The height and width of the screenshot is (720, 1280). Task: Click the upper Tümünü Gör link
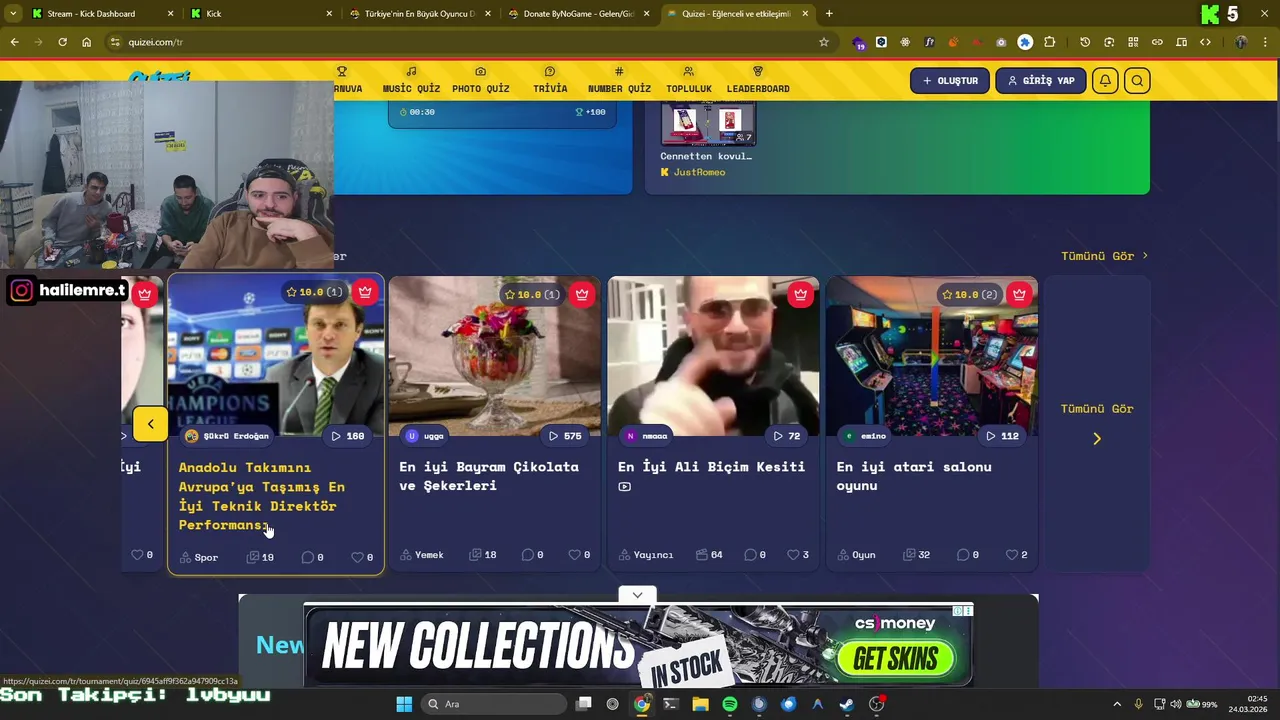point(1104,256)
